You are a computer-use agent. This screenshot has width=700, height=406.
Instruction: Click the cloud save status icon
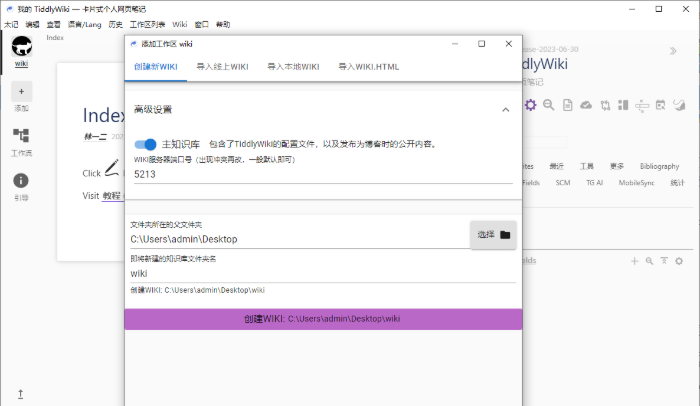point(586,105)
